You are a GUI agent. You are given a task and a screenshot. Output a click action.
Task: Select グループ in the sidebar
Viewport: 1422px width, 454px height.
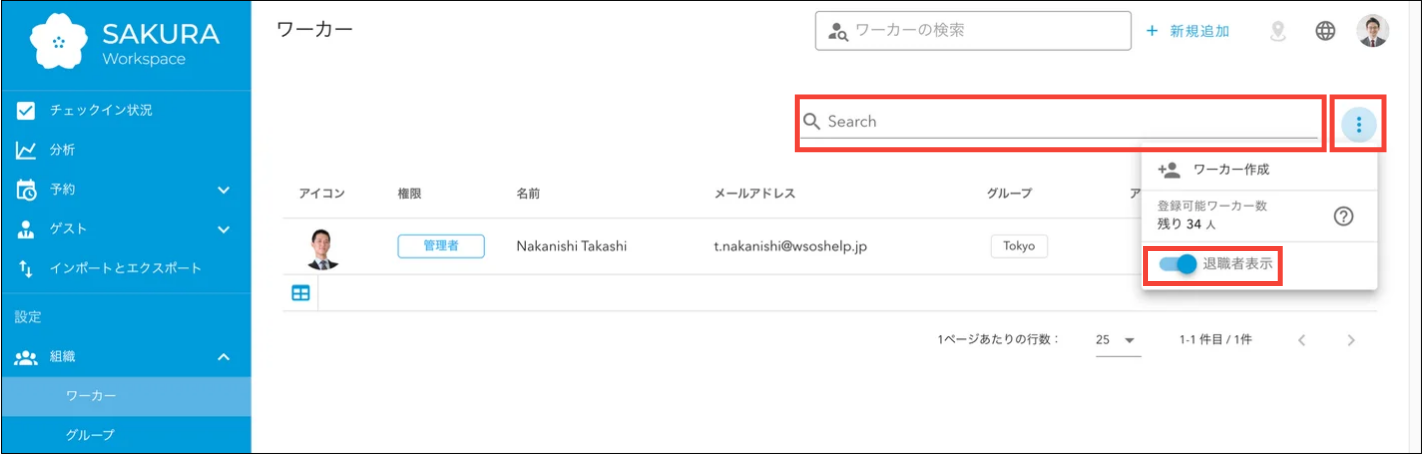[x=126, y=435]
